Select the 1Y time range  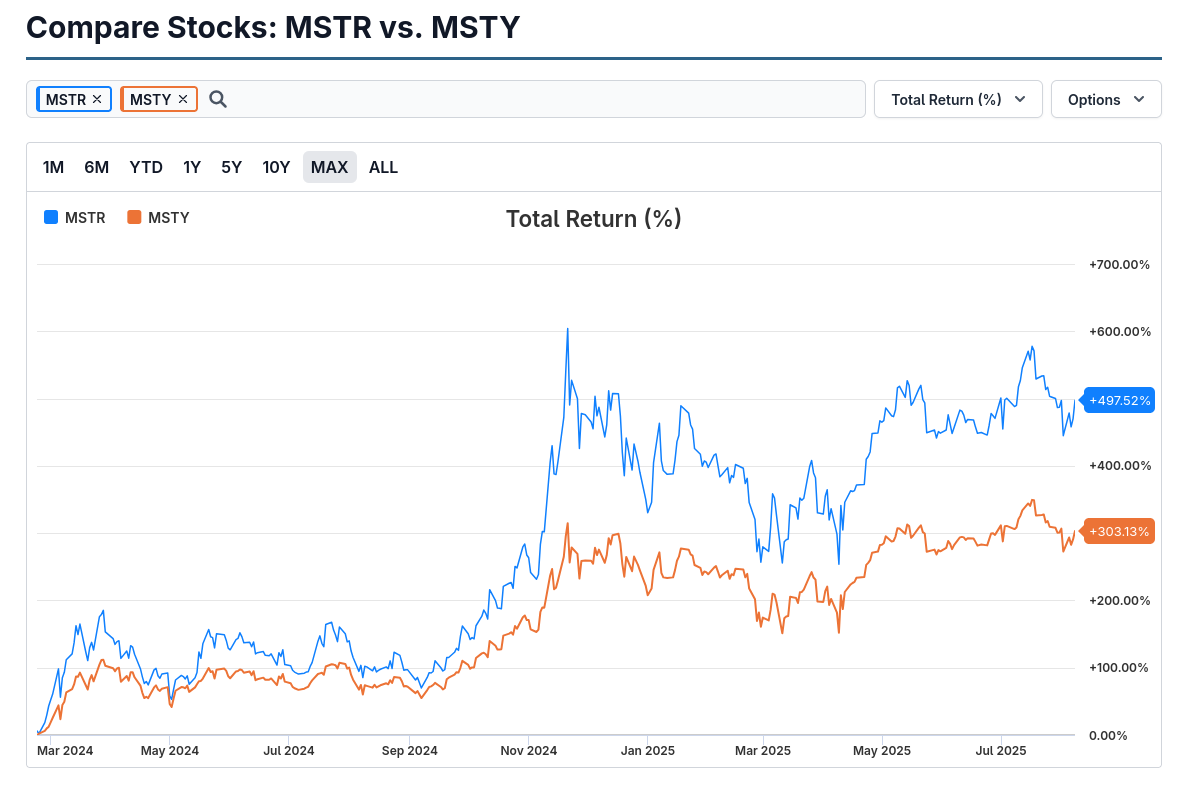click(x=192, y=167)
